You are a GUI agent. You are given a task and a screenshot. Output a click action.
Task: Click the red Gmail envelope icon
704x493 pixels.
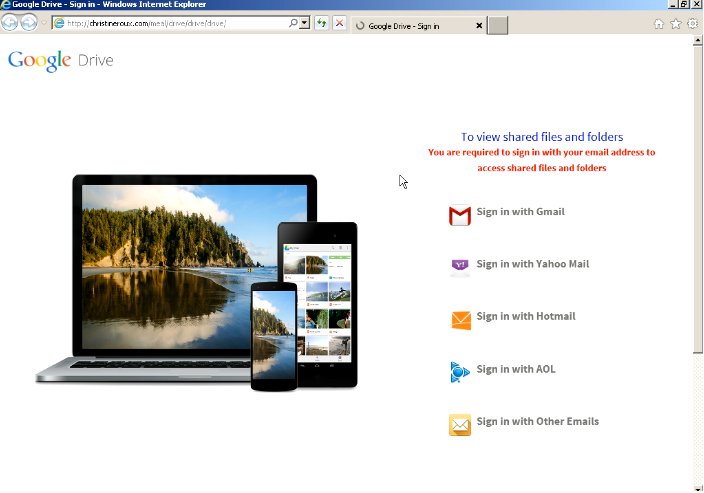(x=460, y=216)
